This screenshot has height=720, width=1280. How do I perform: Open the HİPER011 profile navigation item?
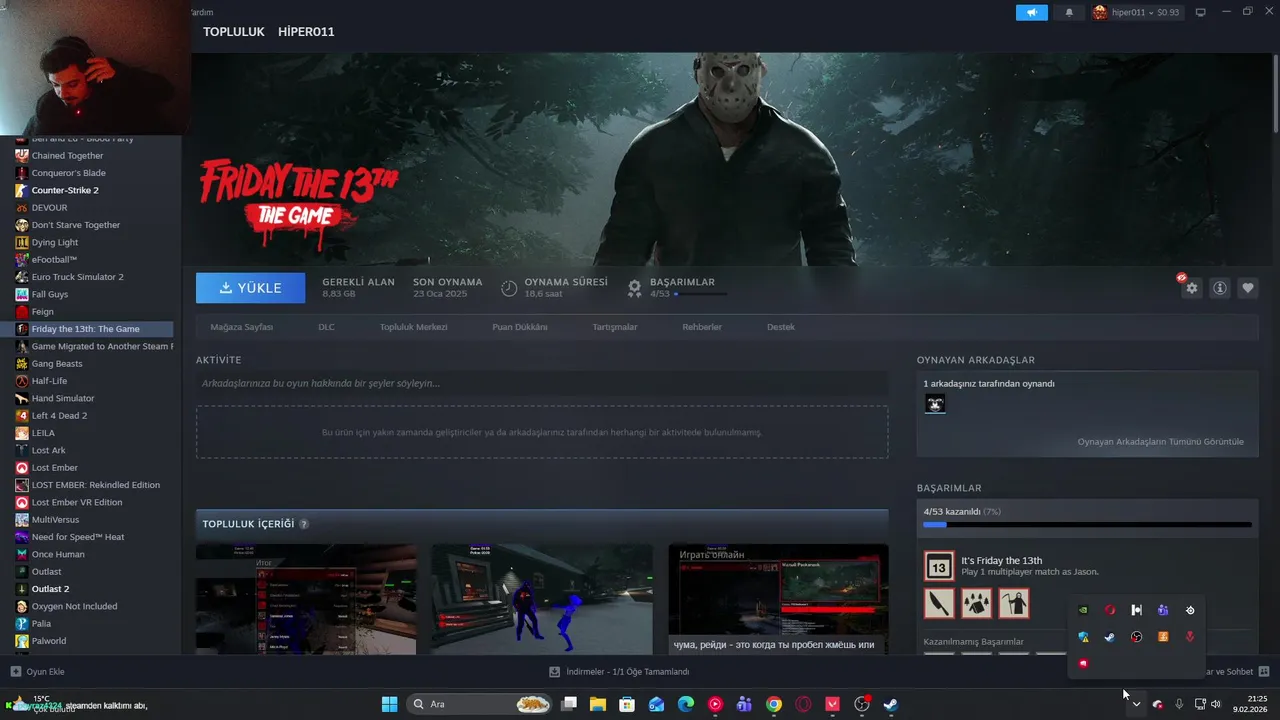point(306,32)
